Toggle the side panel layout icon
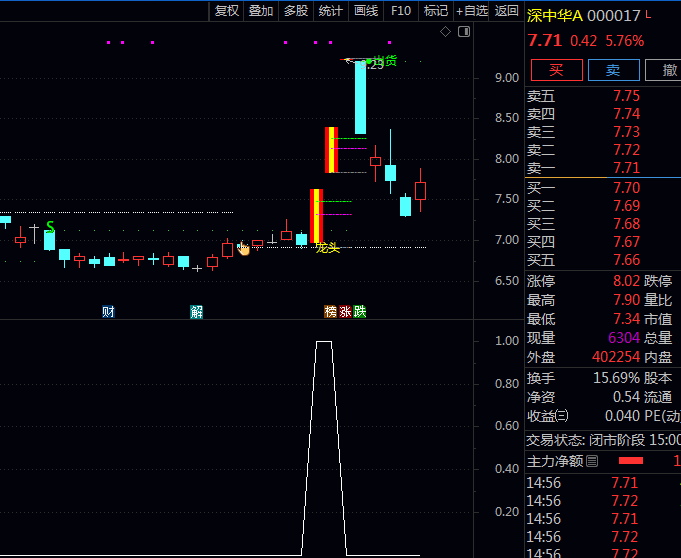The height and width of the screenshot is (558, 681). click(x=464, y=32)
